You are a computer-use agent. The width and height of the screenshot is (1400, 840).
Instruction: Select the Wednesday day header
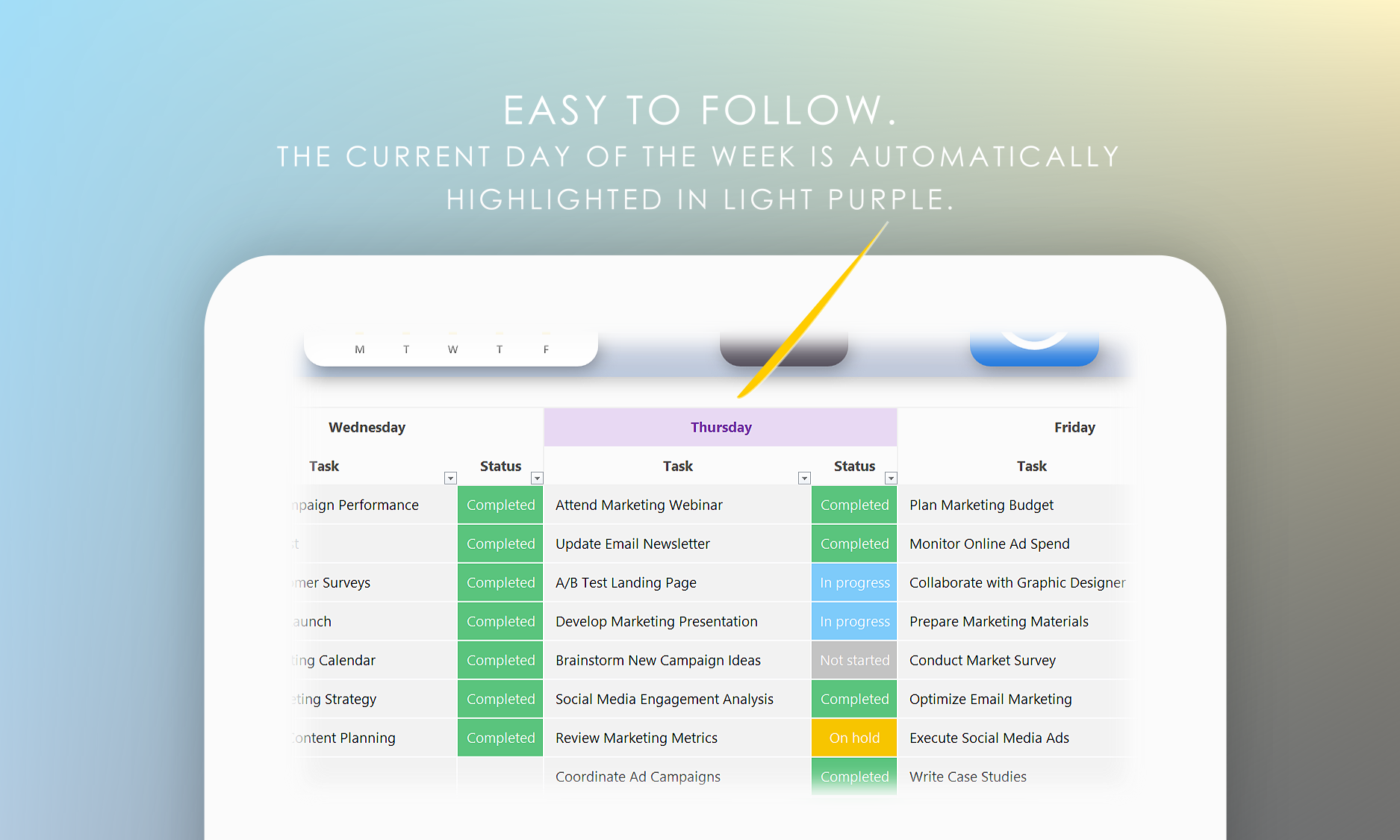point(367,427)
